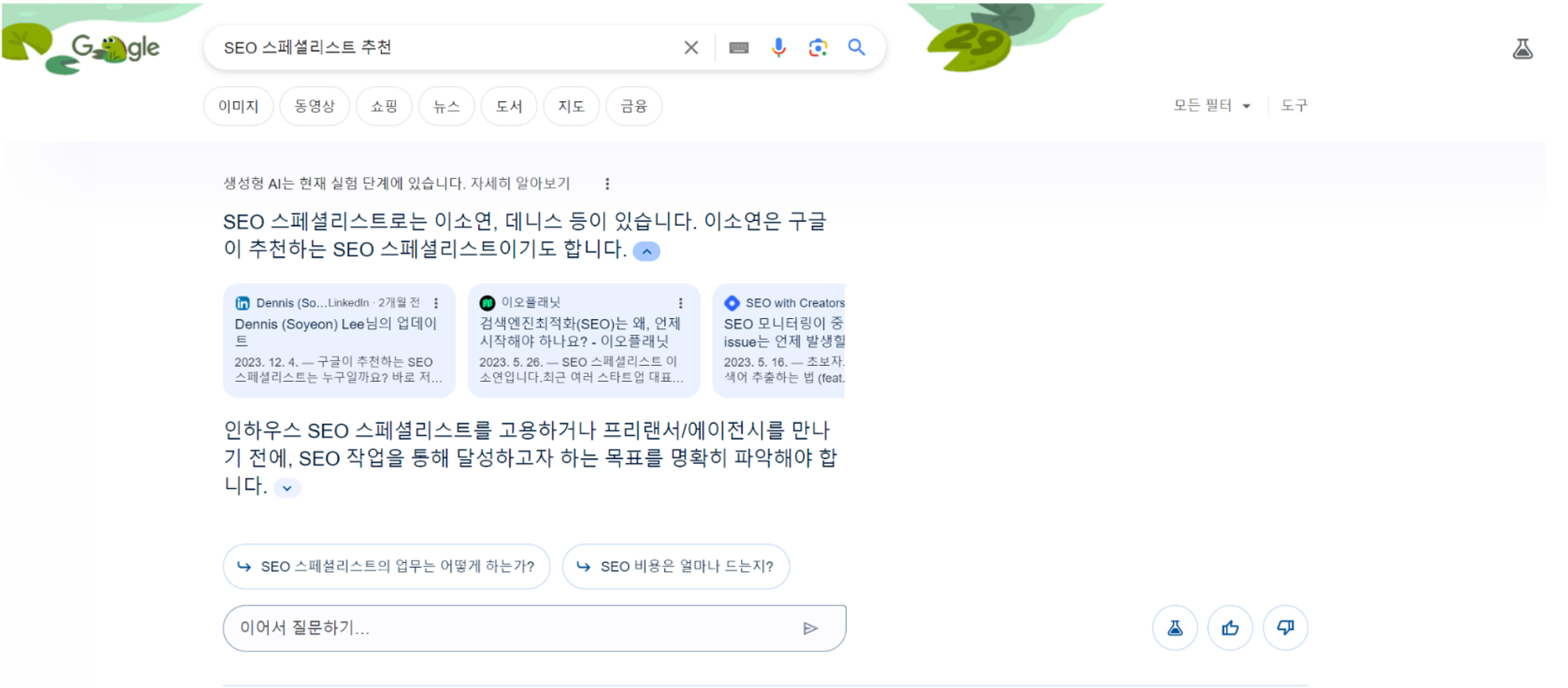Select the 금융 filter tab

tap(634, 106)
